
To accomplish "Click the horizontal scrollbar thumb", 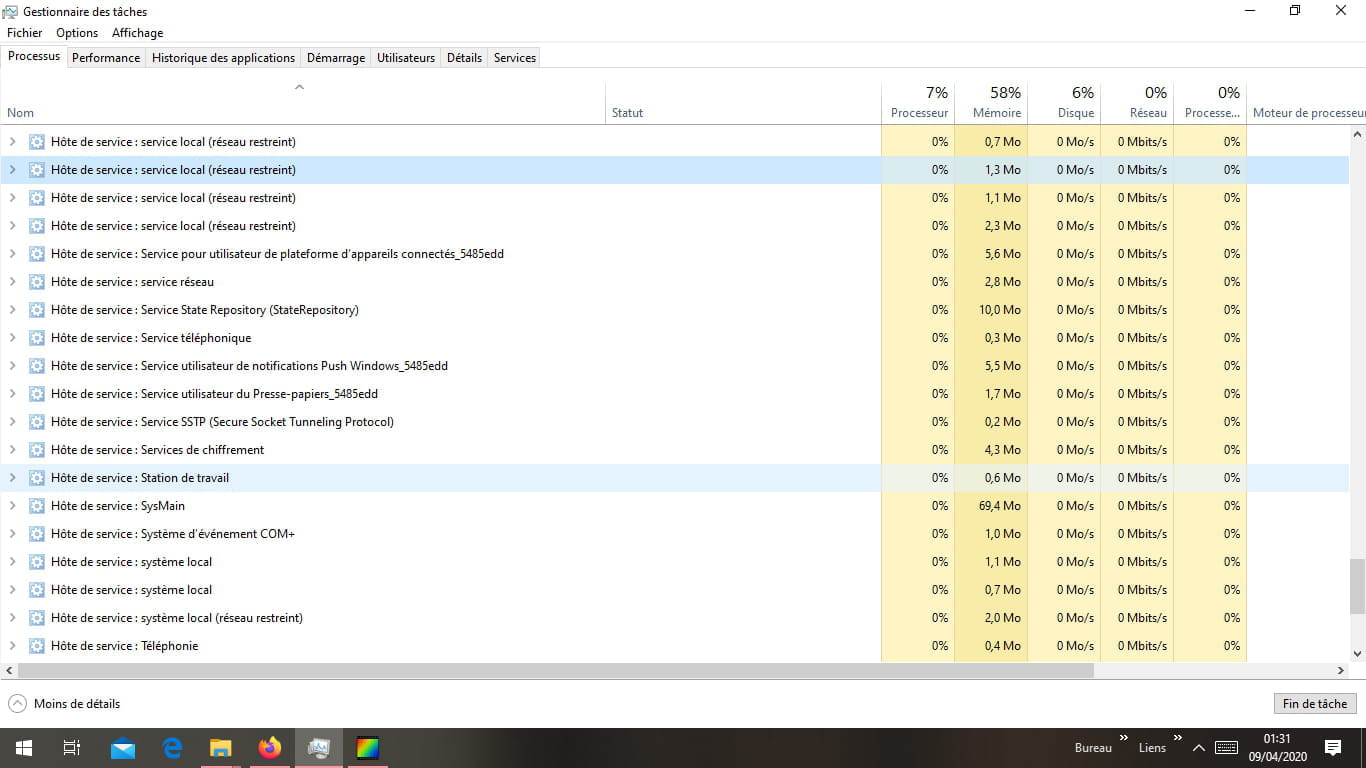I will tap(556, 671).
